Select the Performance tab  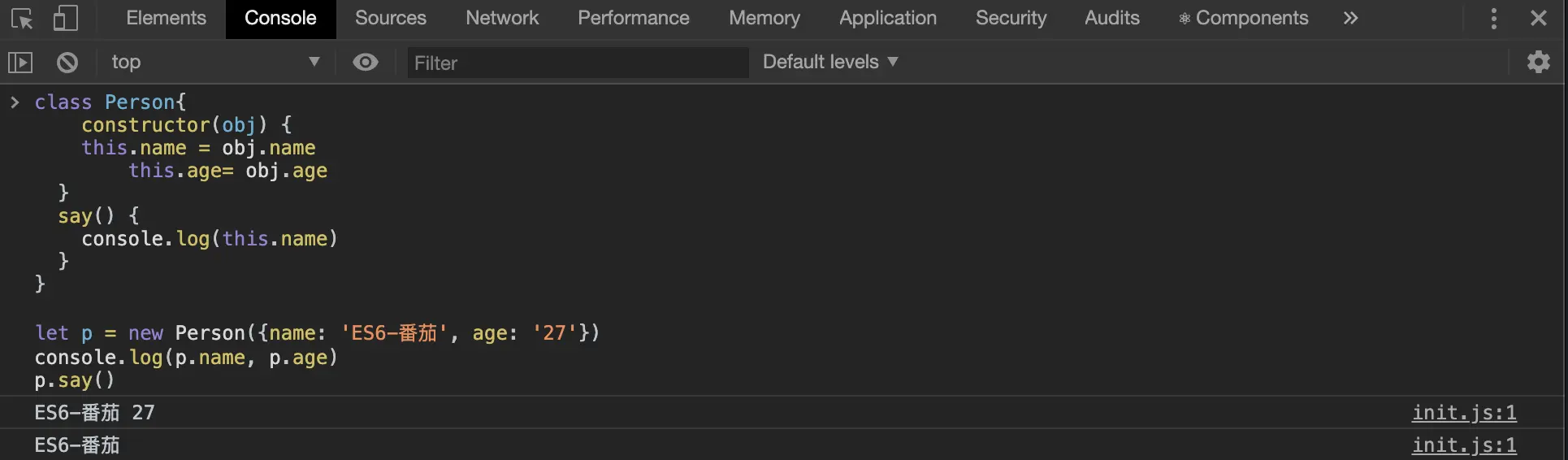633,18
